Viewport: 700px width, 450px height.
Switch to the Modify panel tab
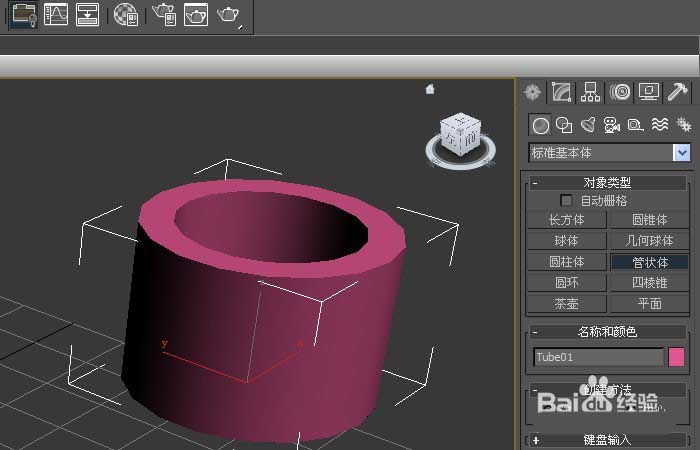pyautogui.click(x=561, y=93)
